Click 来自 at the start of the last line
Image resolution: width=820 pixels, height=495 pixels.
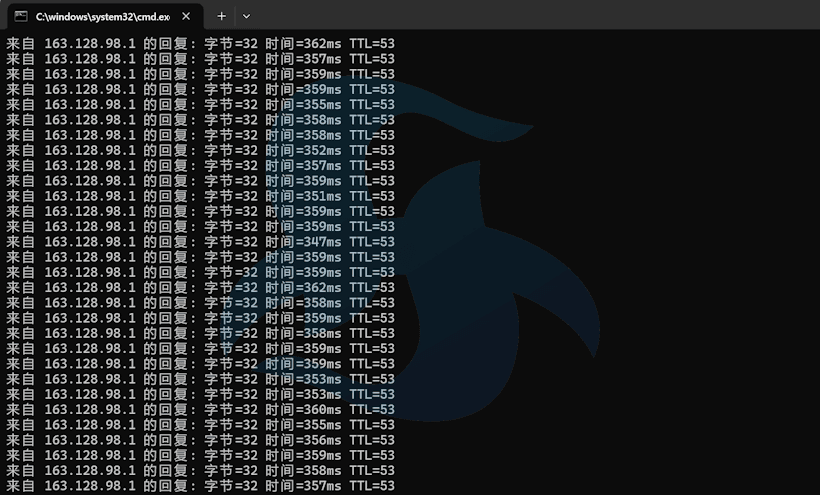21,486
